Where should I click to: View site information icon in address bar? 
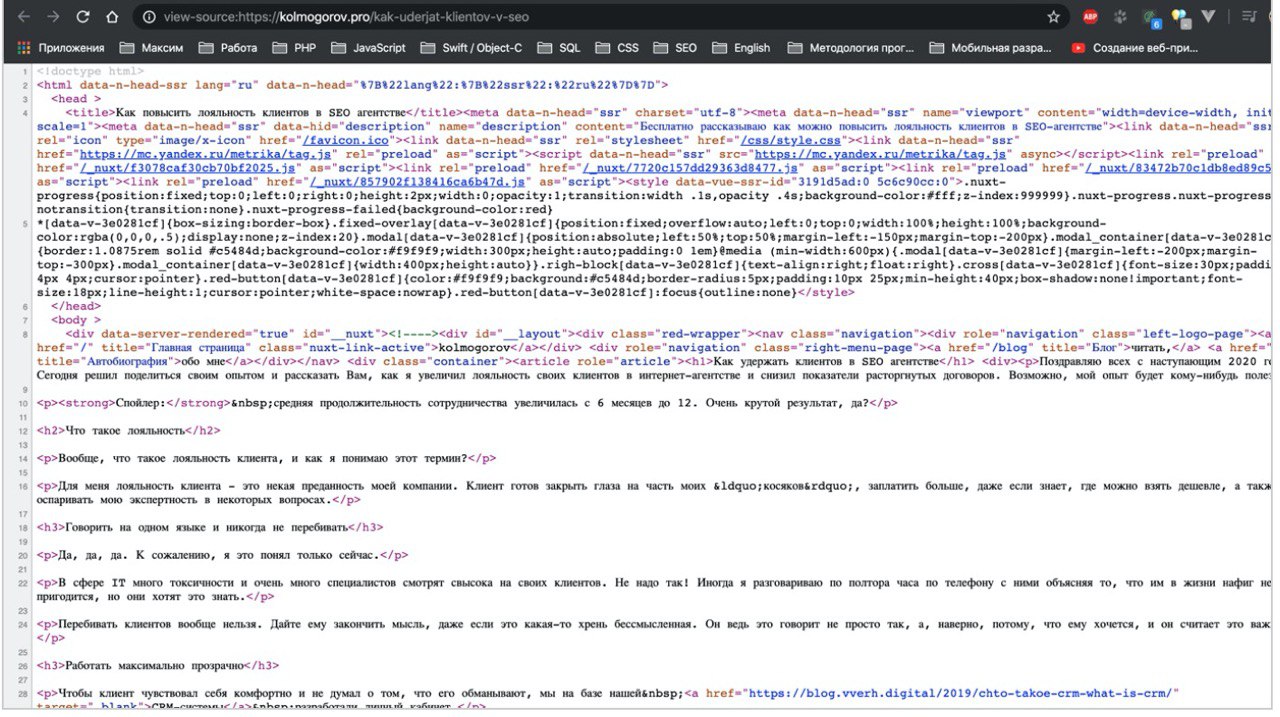click(x=149, y=17)
